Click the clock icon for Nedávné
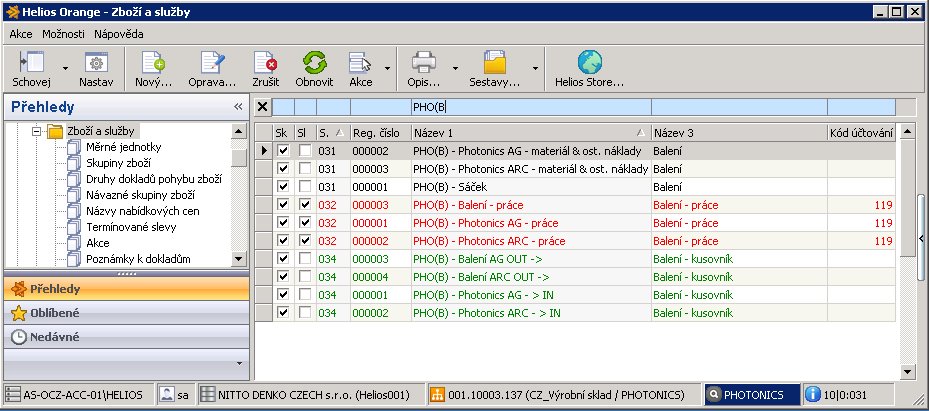 tap(19, 337)
